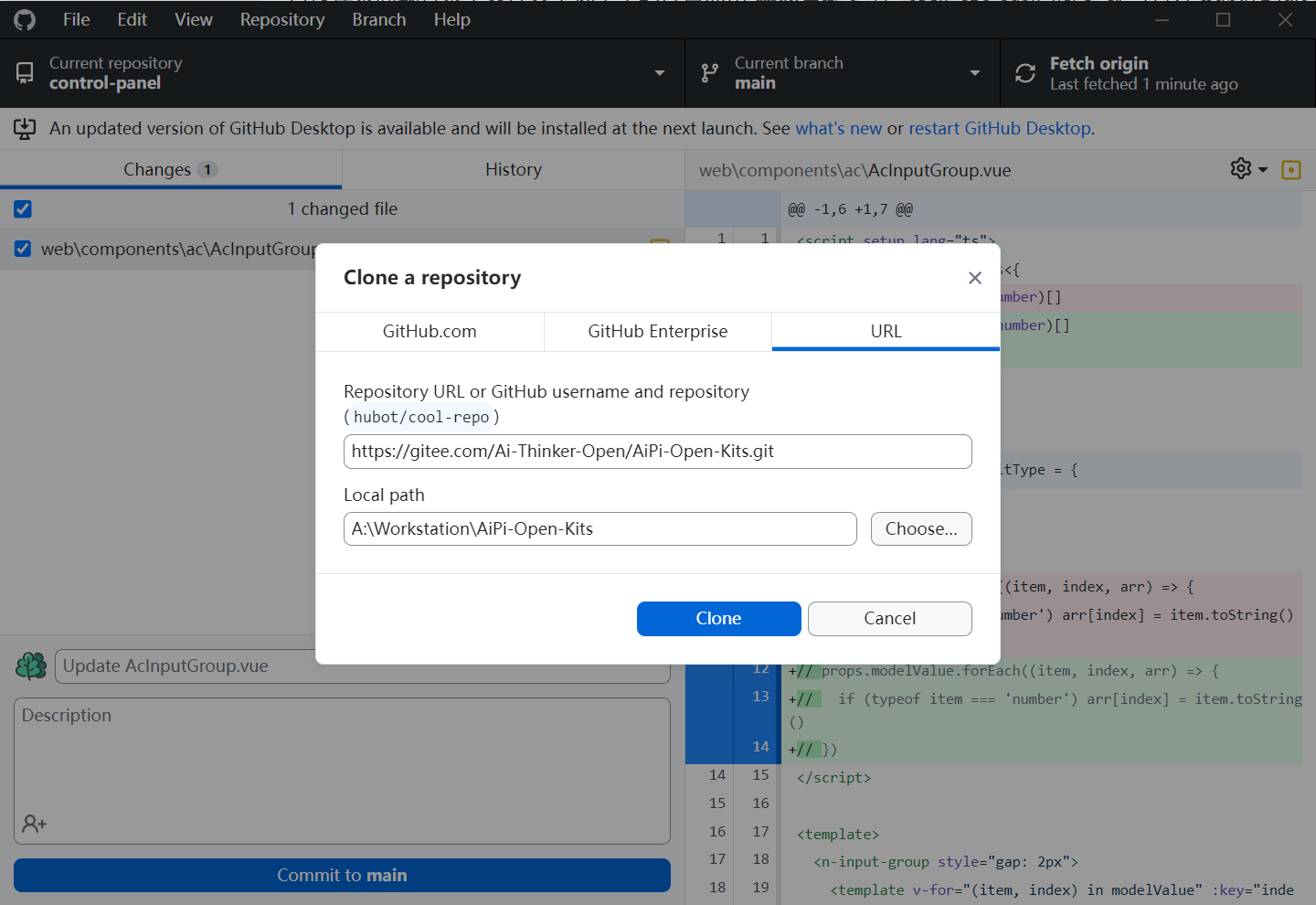This screenshot has width=1316, height=905.
Task: Click the Cancel button
Action: [x=890, y=619]
